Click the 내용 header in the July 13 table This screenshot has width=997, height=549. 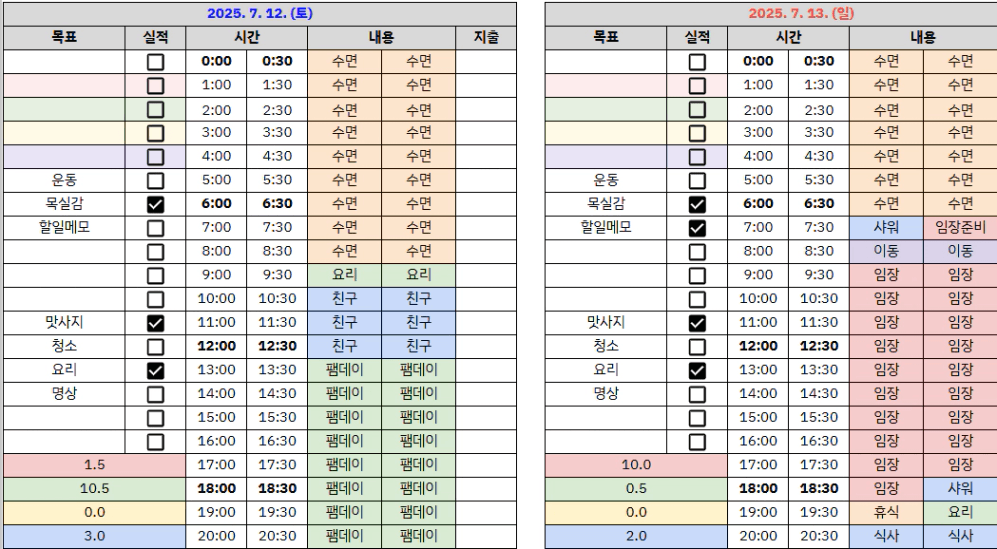[923, 38]
